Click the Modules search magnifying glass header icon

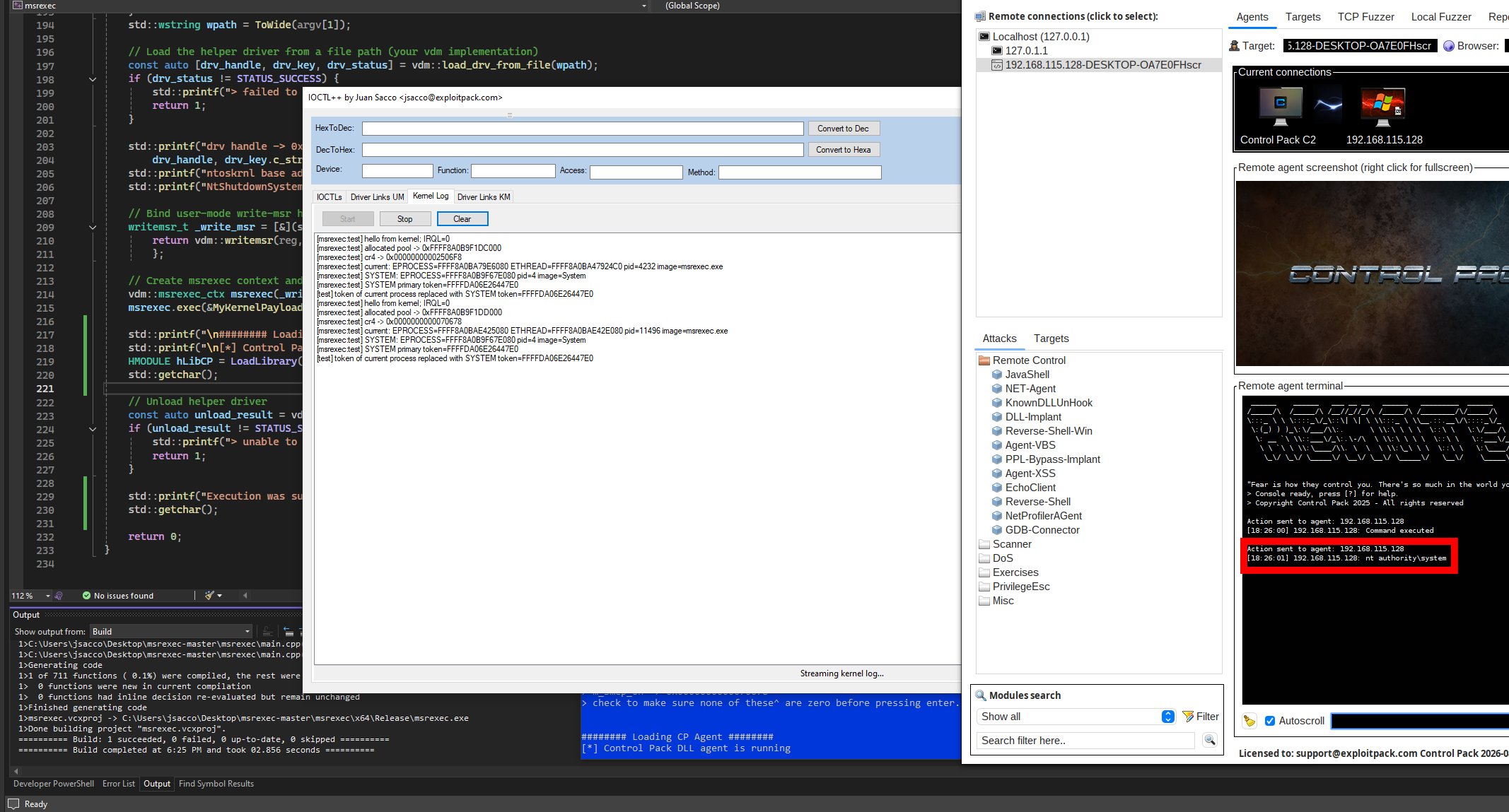click(981, 695)
